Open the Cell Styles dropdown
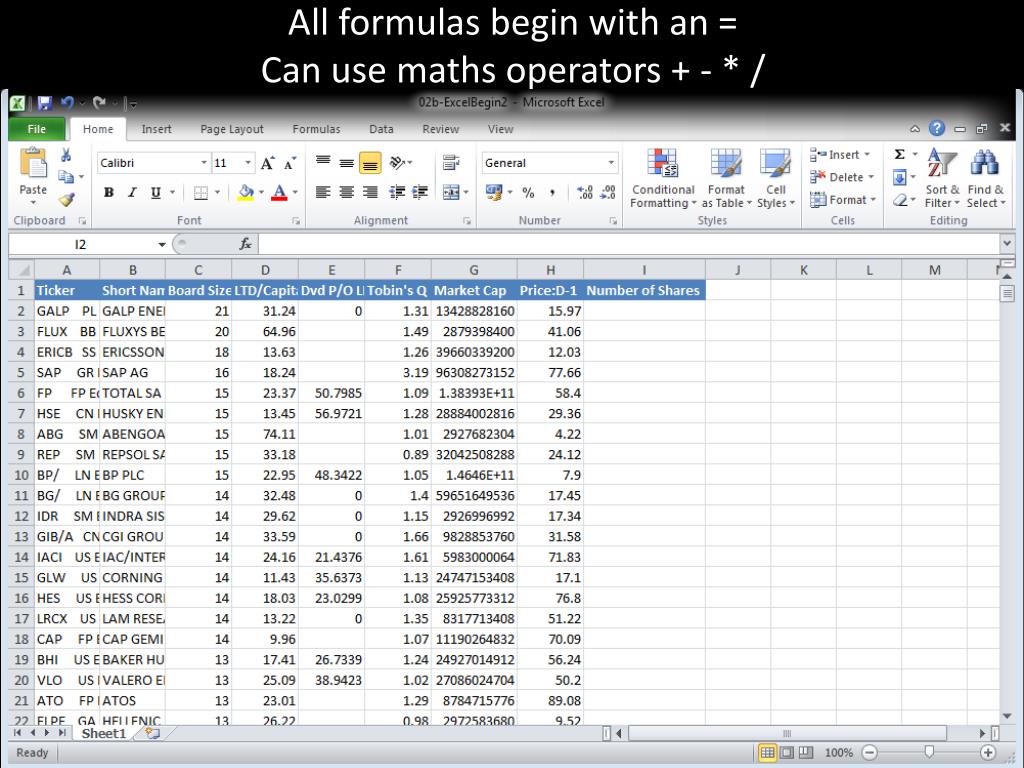1024x768 pixels. 775,178
